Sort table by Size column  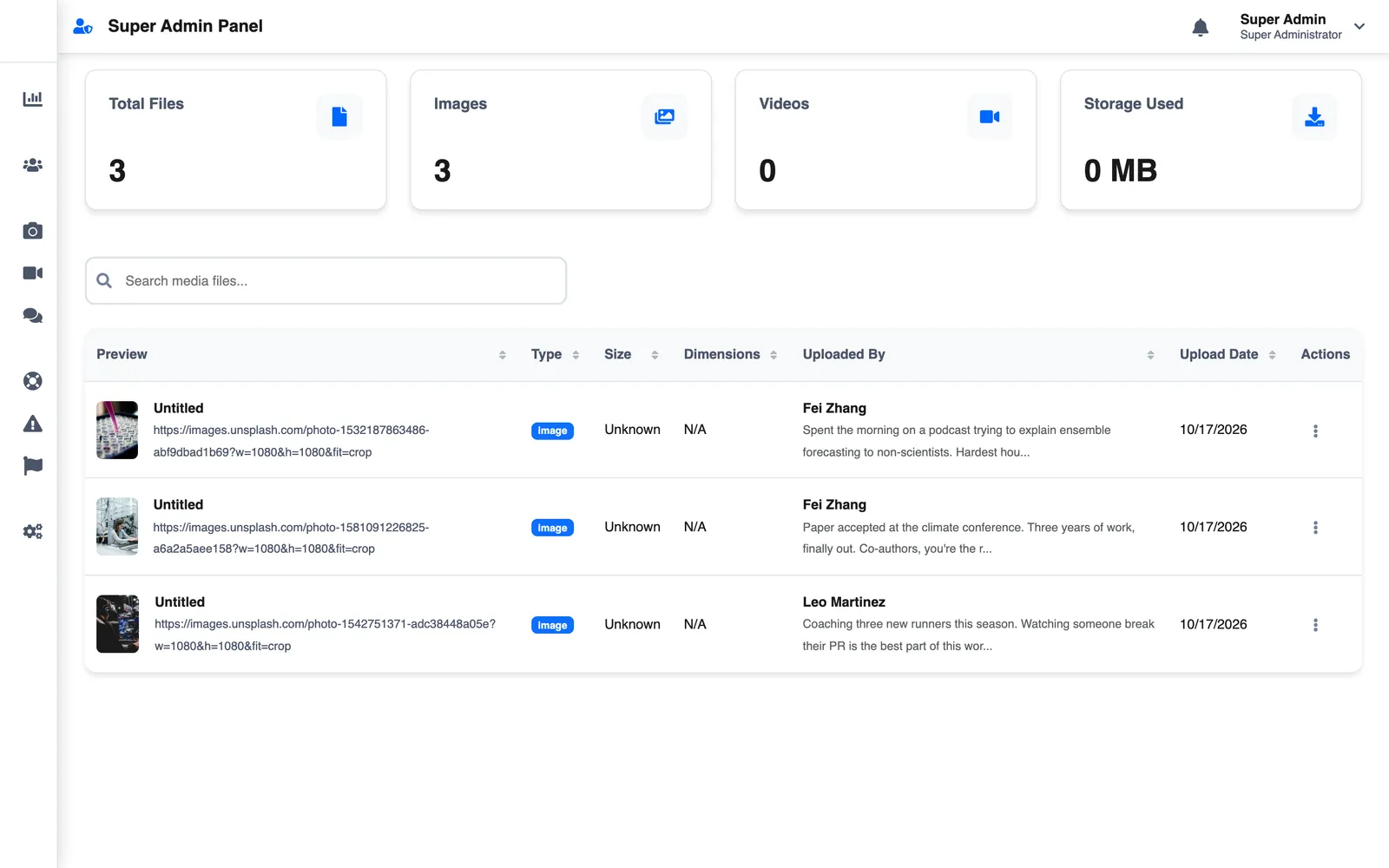click(x=631, y=354)
